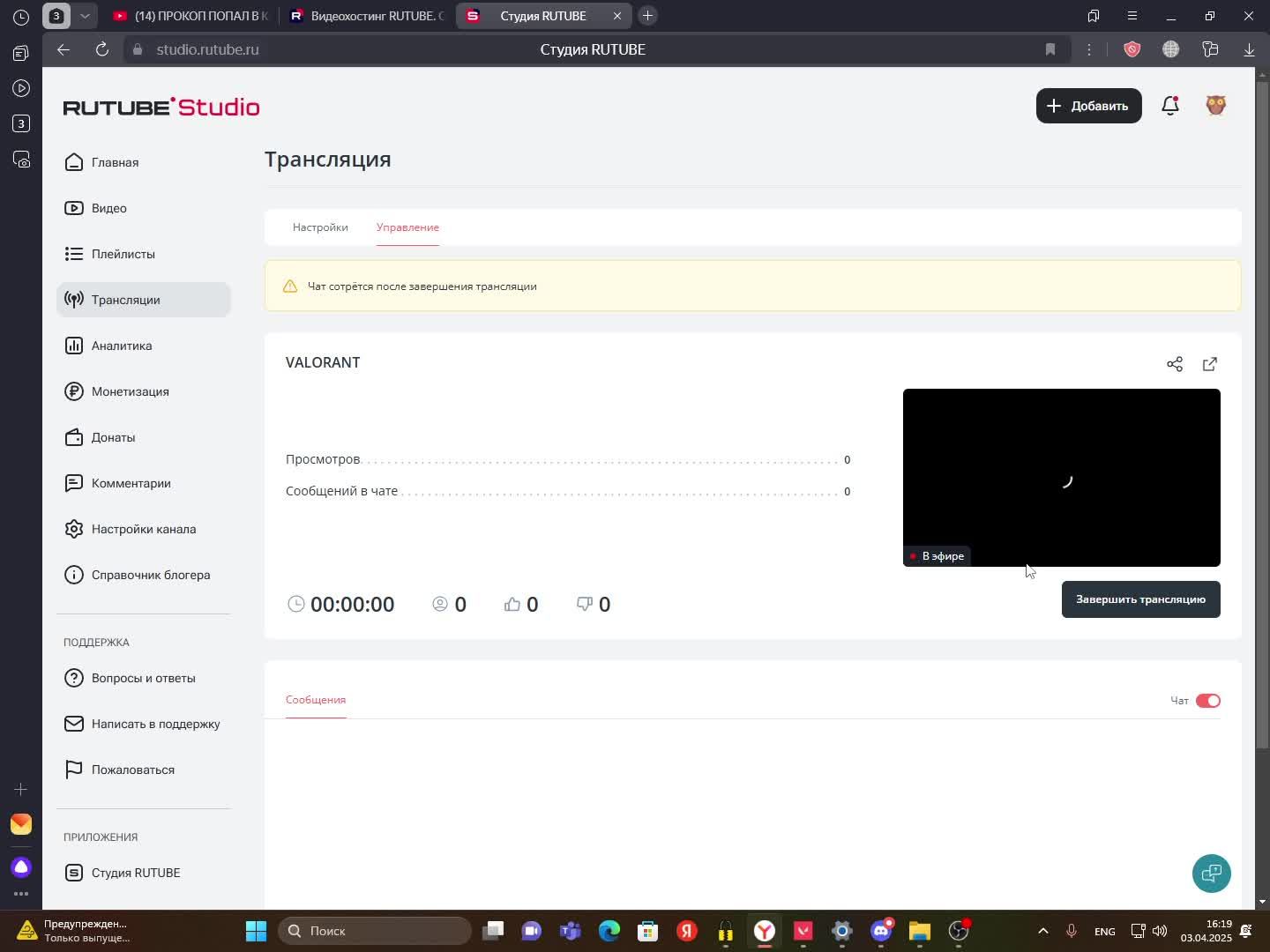The image size is (1270, 952).
Task: Open Yandex Mail icon in sidebar
Action: coord(21,824)
